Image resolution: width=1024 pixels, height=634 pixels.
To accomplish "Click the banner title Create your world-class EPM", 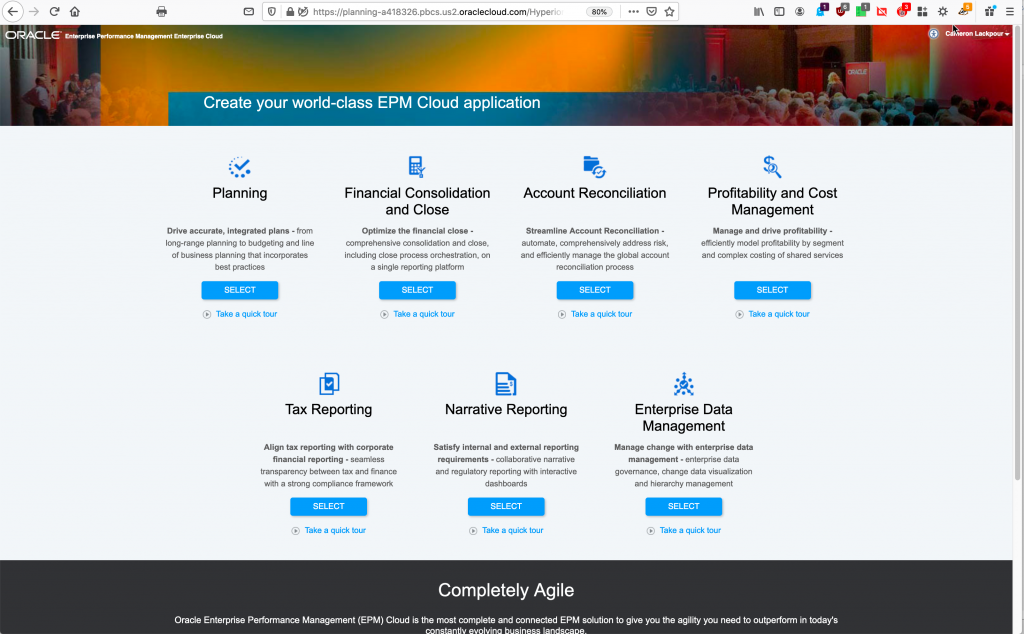I will [x=372, y=103].
